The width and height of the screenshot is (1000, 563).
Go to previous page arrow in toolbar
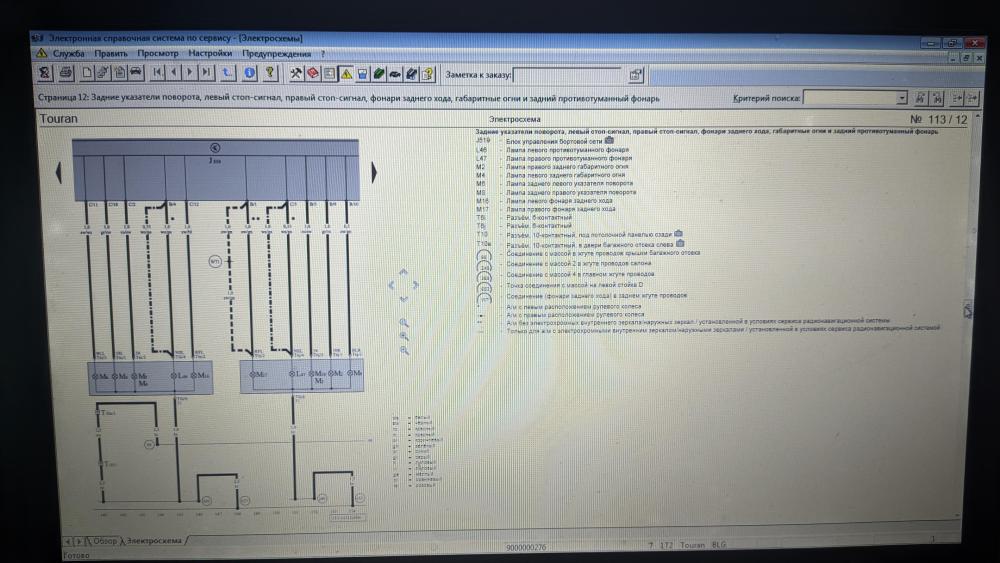click(173, 73)
